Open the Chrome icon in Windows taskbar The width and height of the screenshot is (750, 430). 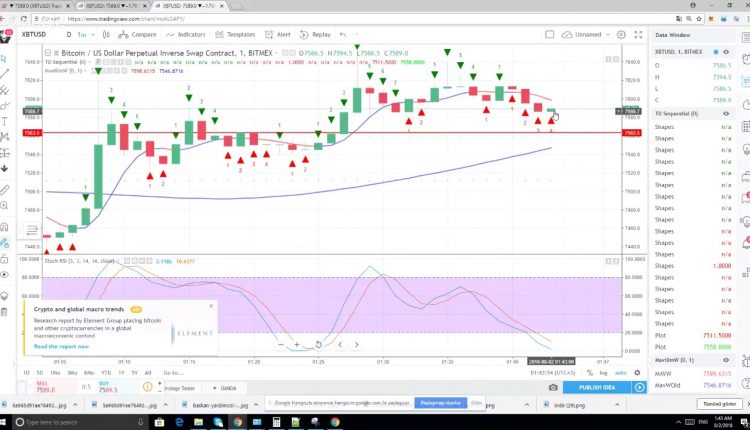point(237,422)
